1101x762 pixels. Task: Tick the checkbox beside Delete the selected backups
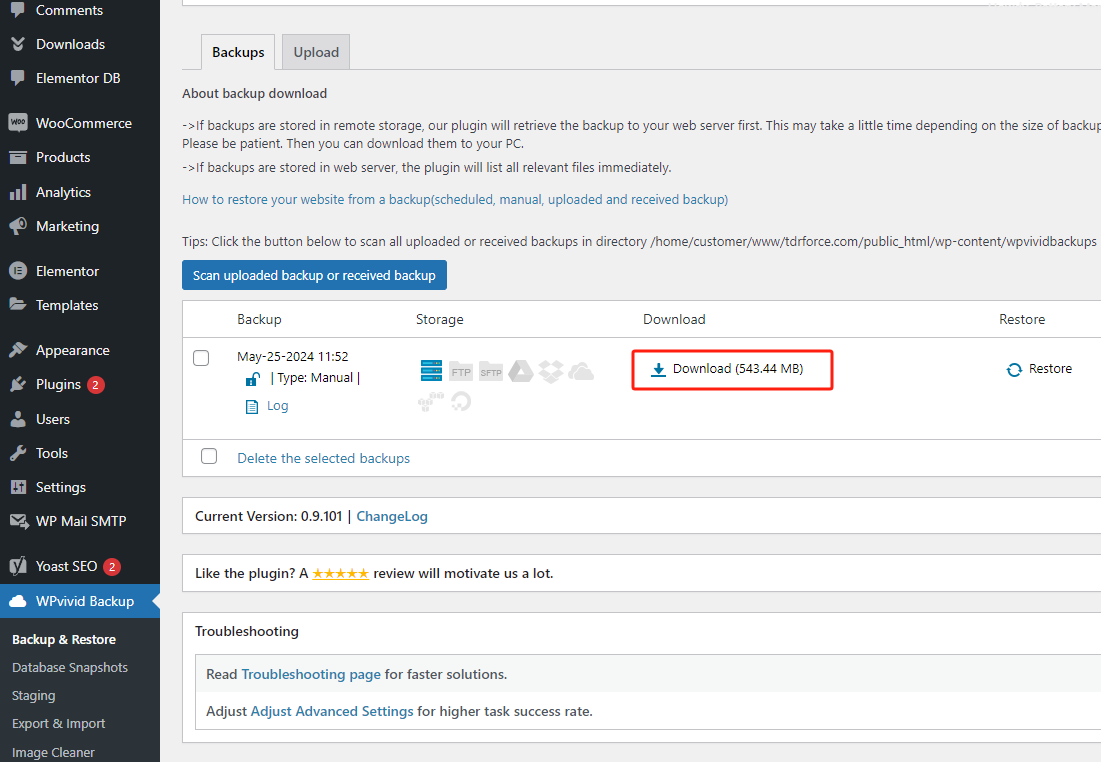pyautogui.click(x=209, y=456)
